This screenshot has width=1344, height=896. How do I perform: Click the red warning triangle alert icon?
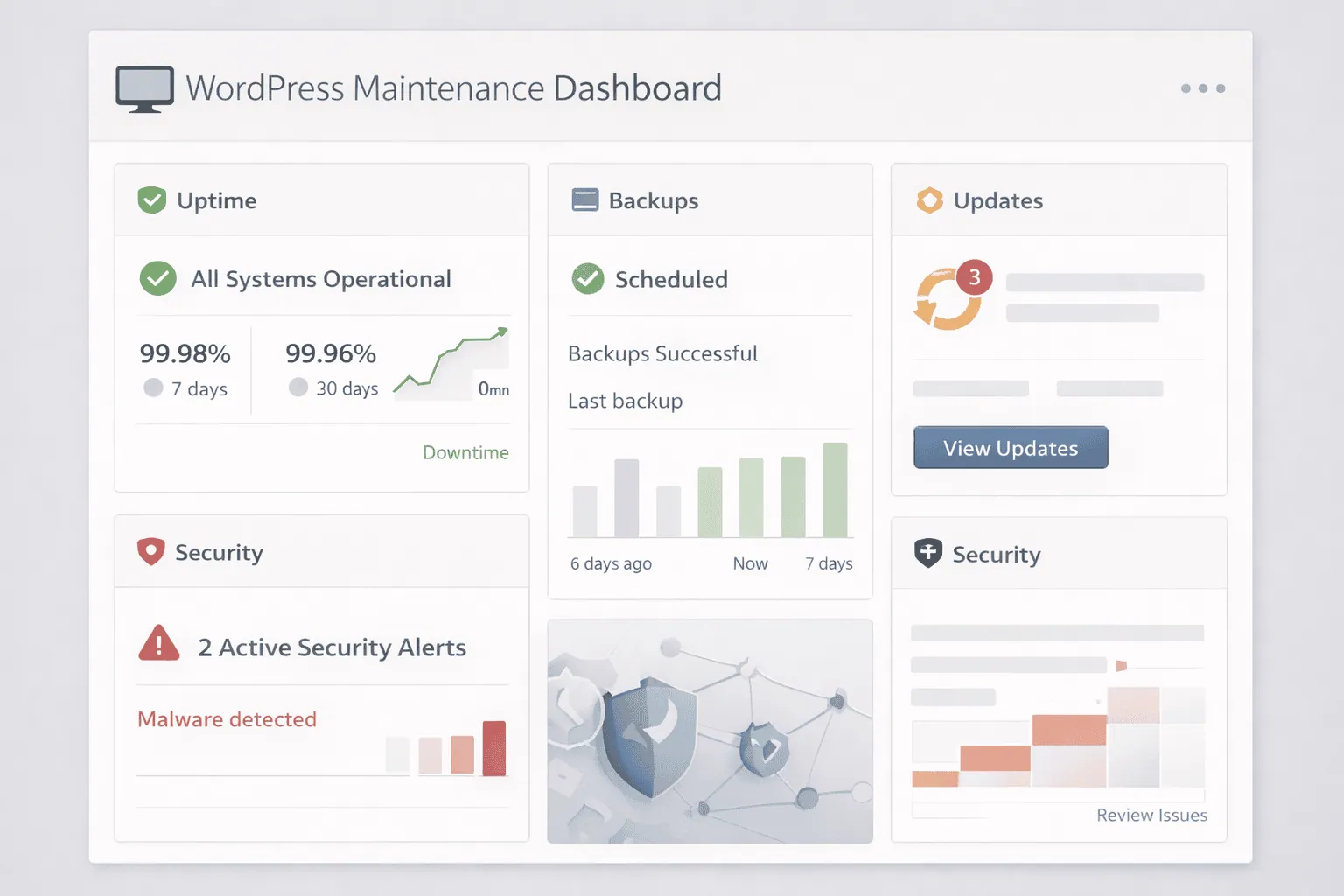point(159,645)
